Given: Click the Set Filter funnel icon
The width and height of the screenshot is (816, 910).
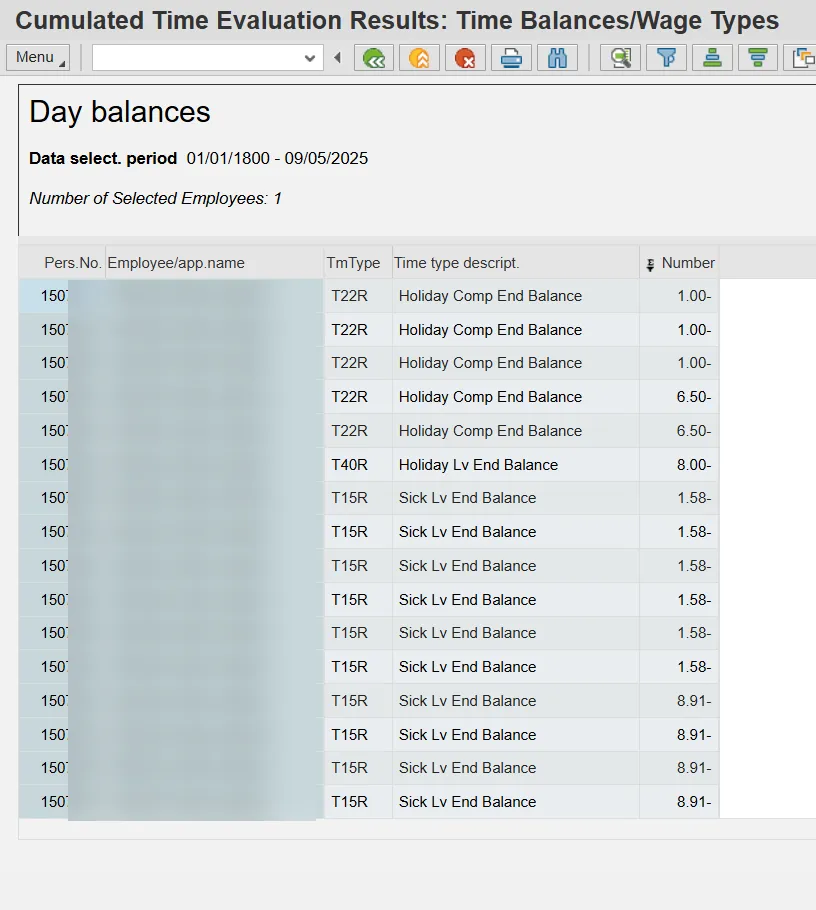Looking at the screenshot, I should coord(666,58).
